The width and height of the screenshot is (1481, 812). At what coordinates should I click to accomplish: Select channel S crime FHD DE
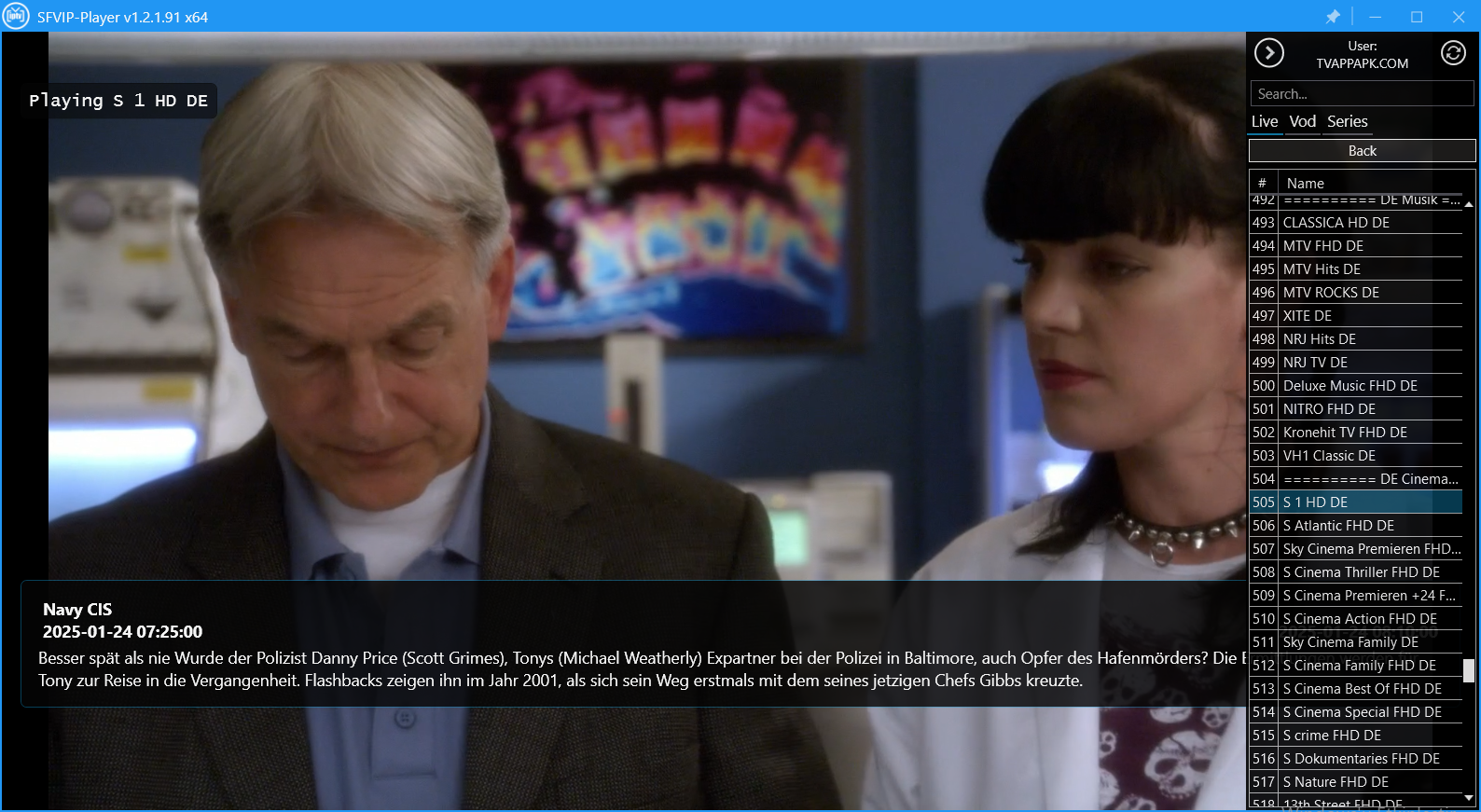[x=1356, y=736]
